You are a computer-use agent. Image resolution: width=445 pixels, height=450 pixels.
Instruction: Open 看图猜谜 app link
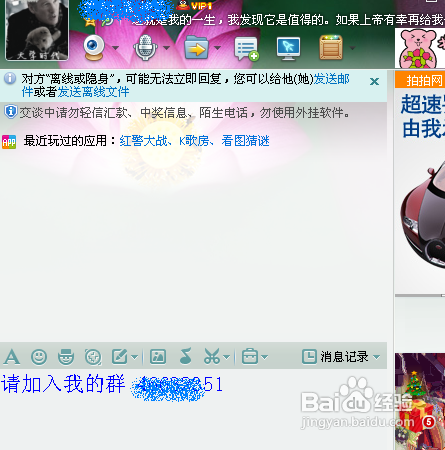(245, 141)
